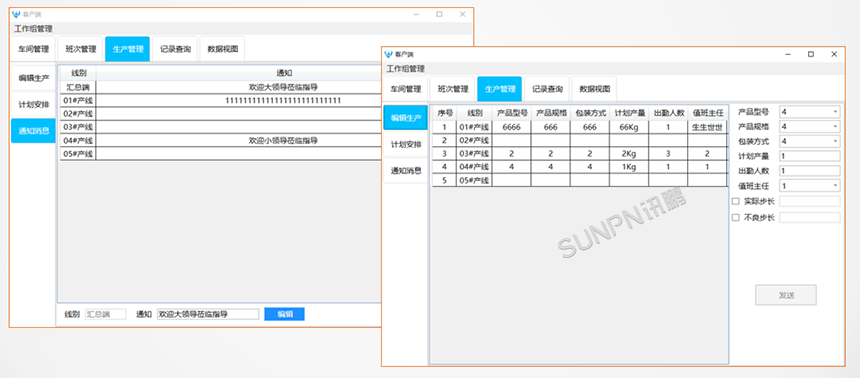Click the 6666 product model cell
Viewport: 860px width, 378px height.
tap(511, 127)
